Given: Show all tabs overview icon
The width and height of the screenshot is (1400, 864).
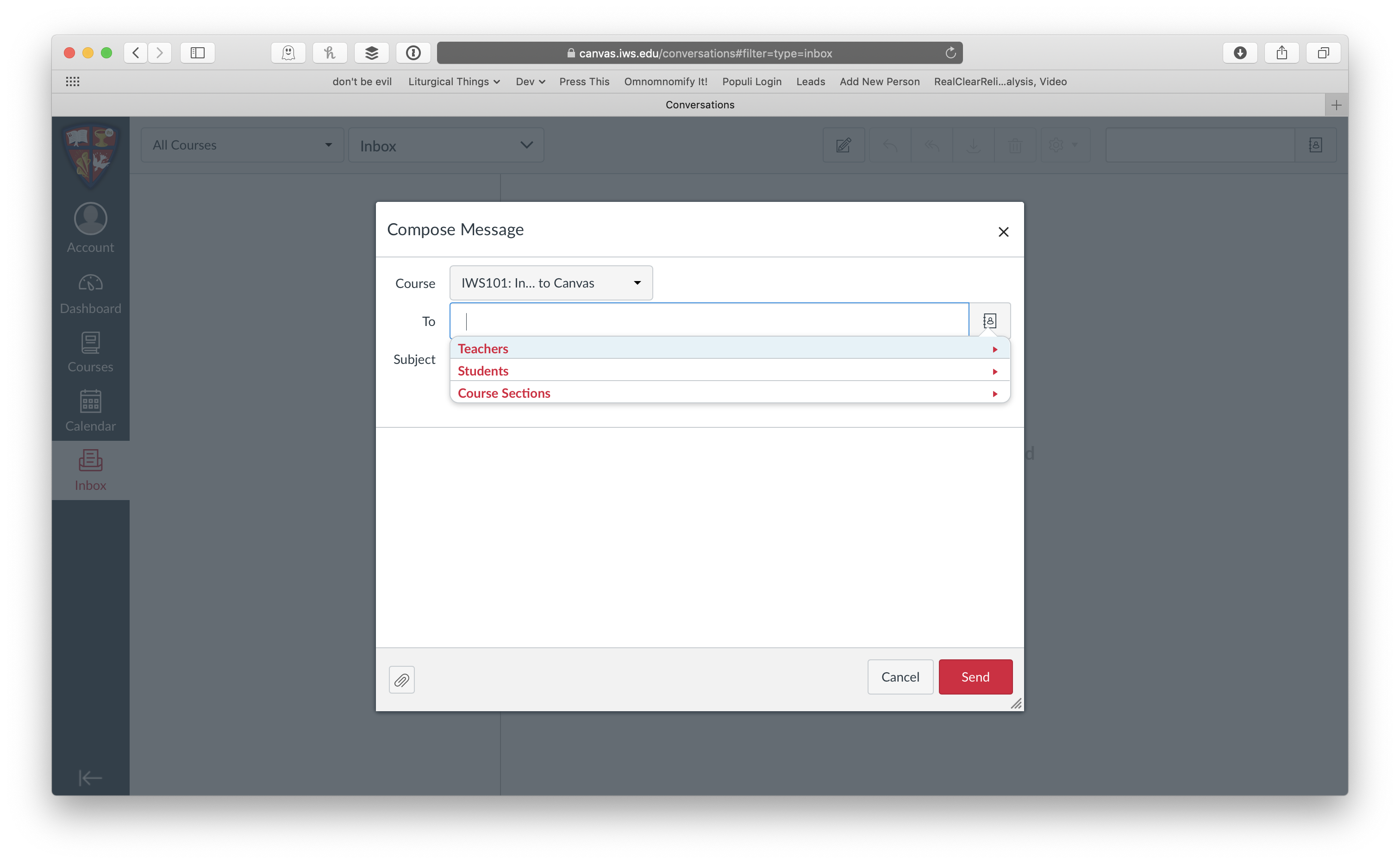Looking at the screenshot, I should [x=1324, y=53].
